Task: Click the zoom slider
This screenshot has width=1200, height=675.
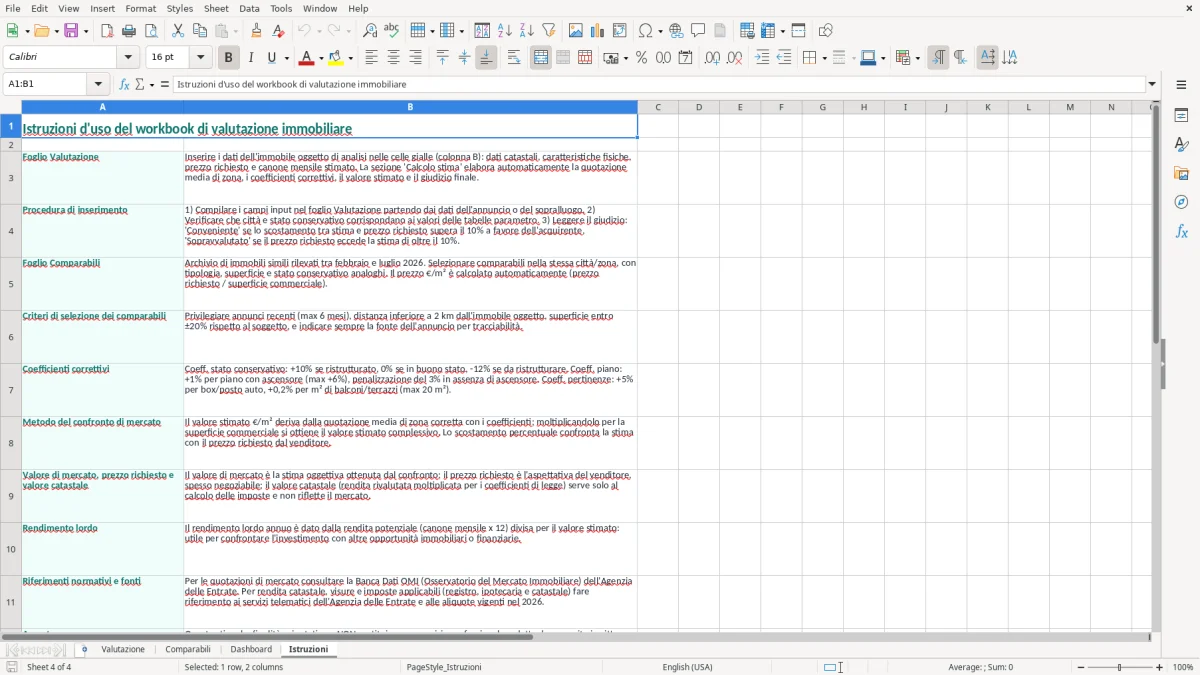Action: pos(1119,667)
